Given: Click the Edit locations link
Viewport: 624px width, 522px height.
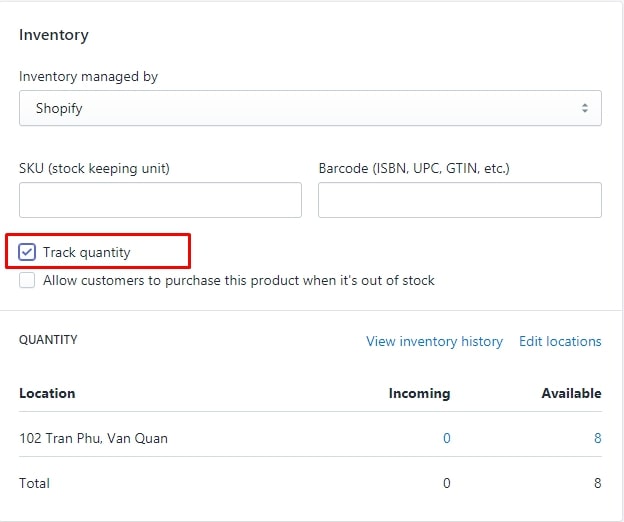Looking at the screenshot, I should (x=560, y=341).
